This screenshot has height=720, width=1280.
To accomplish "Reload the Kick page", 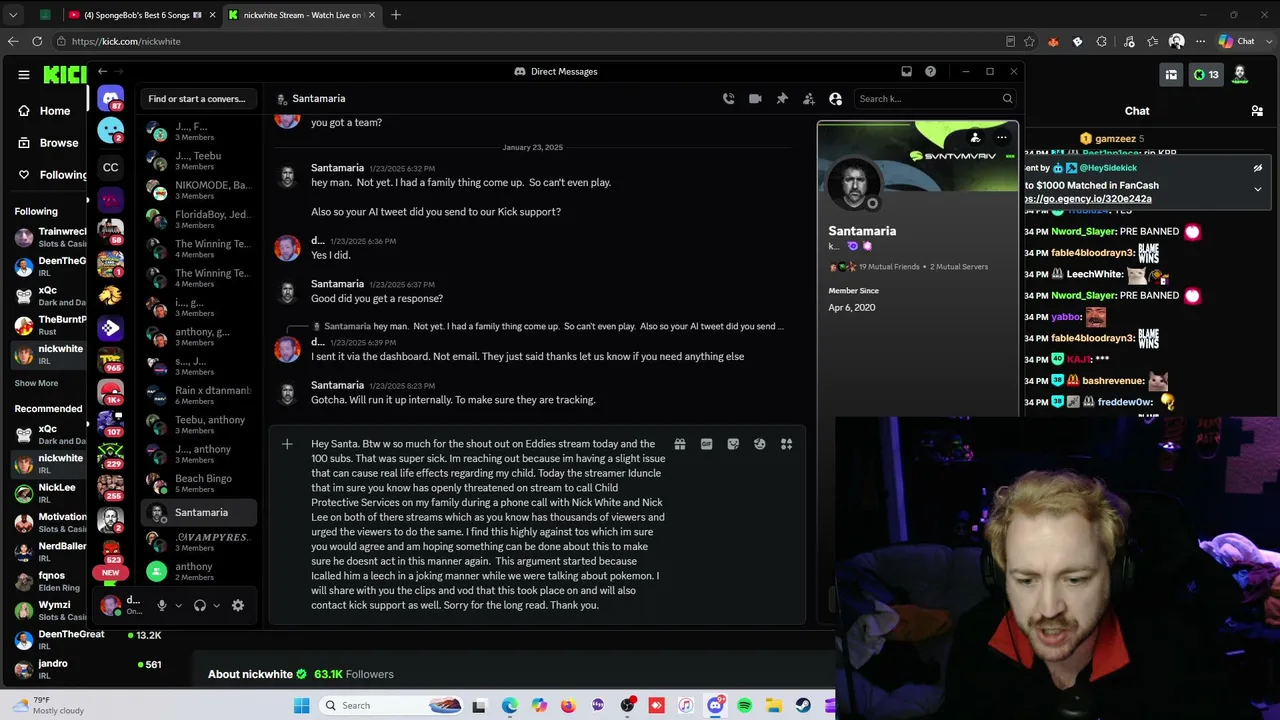I will point(37,41).
